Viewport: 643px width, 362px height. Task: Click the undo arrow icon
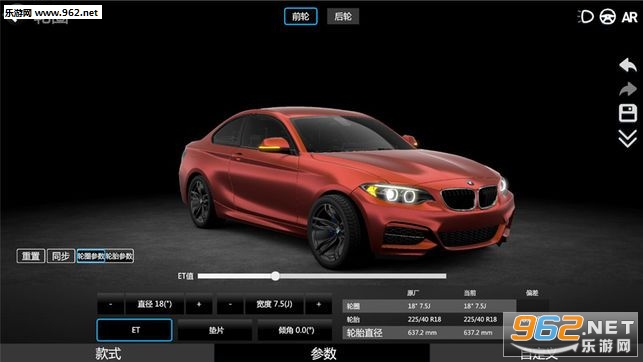628,65
